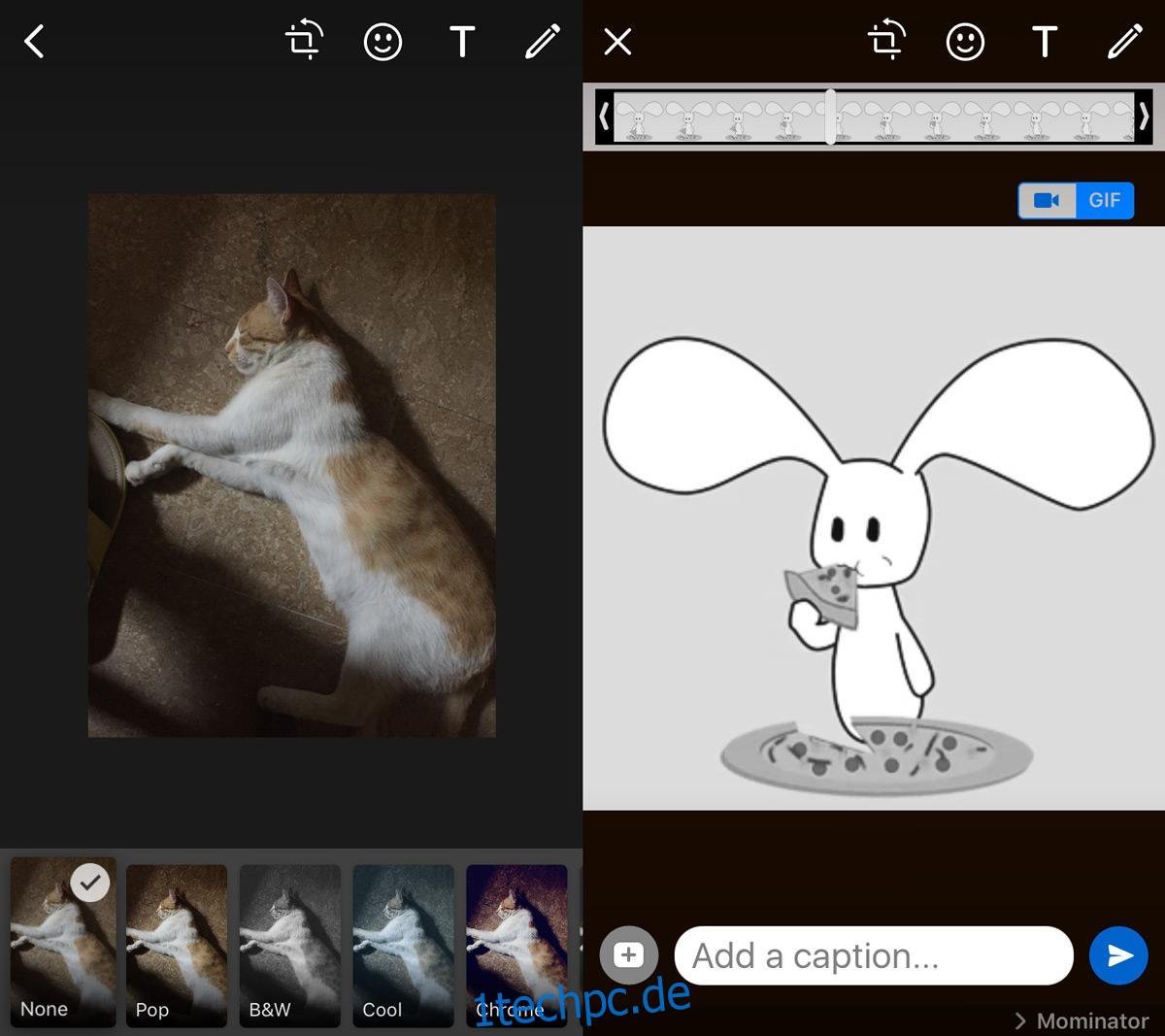Add emoji sticker in GIF editor

click(965, 42)
